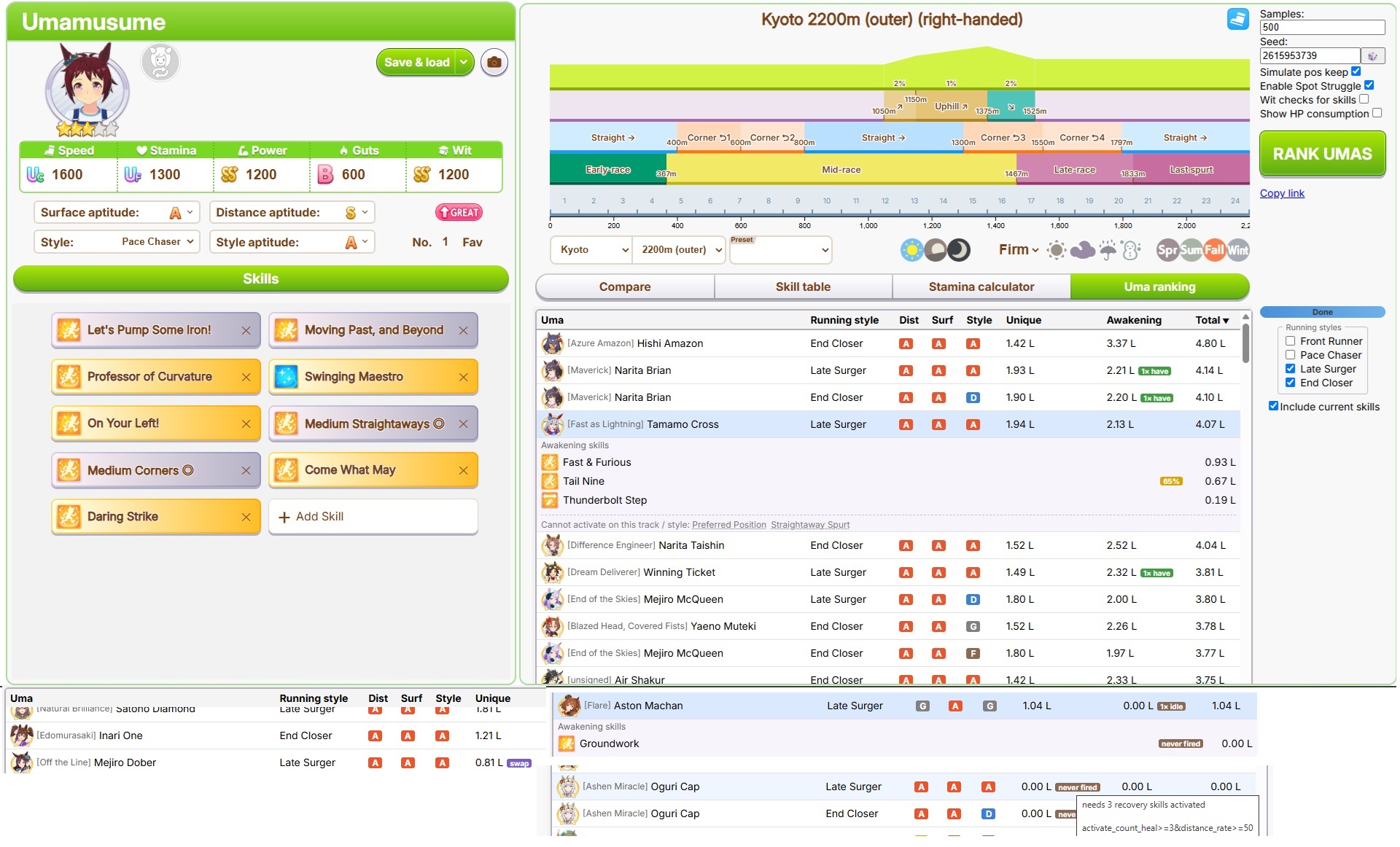Select the daytime sun icon
This screenshot has height=847, width=1400.
tap(911, 251)
